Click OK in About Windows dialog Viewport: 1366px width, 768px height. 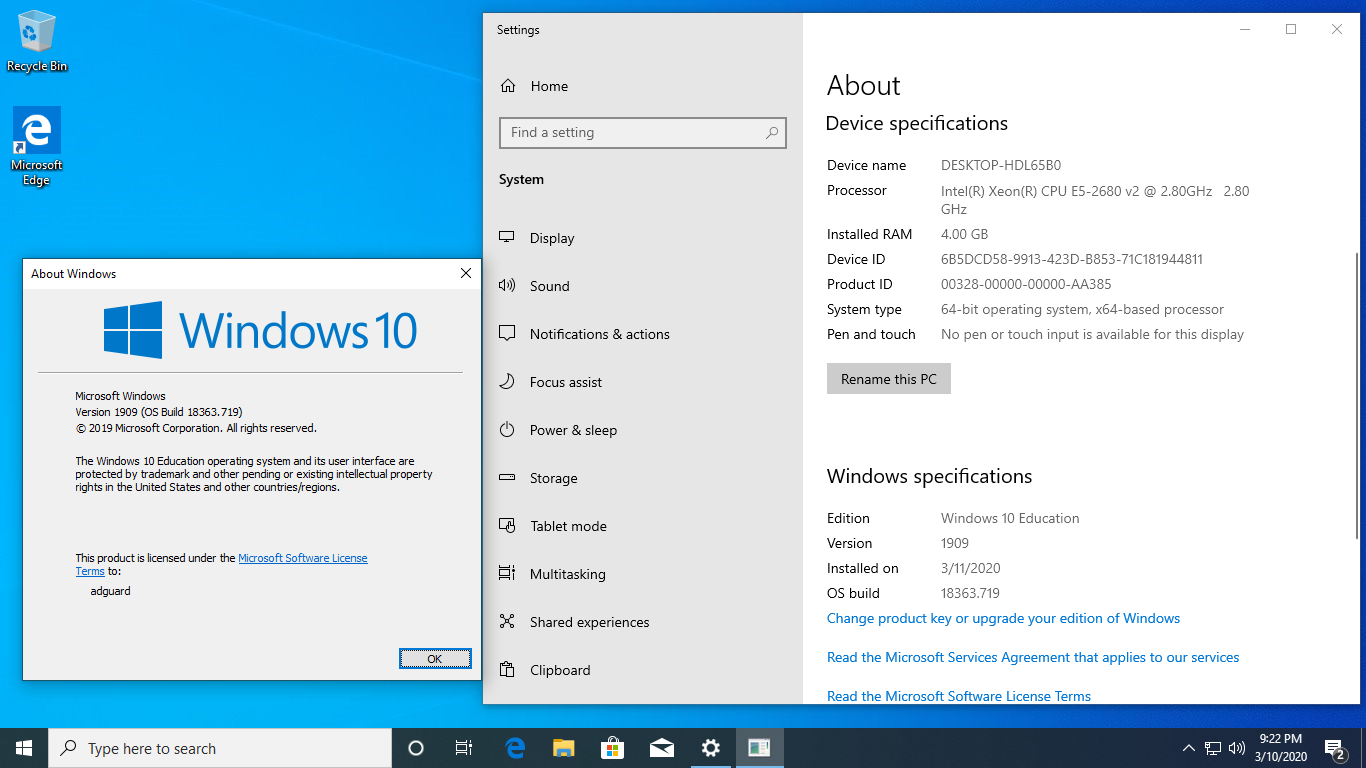[434, 659]
